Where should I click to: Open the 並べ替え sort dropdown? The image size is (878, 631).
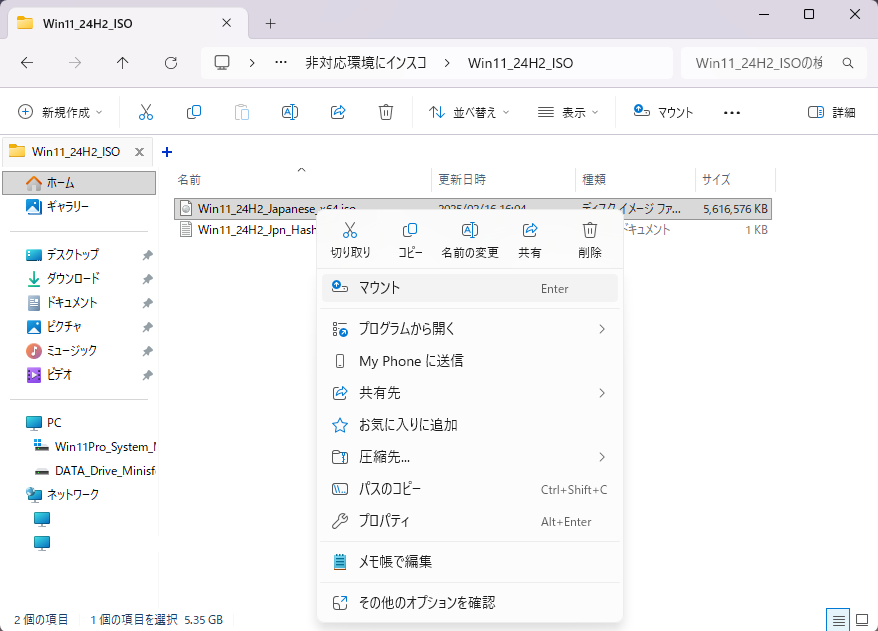(469, 112)
